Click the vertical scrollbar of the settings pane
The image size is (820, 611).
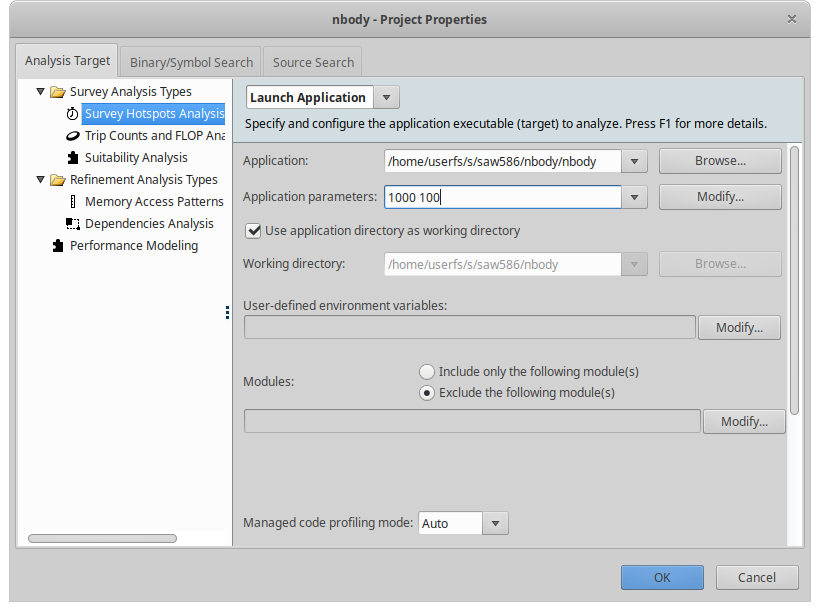click(x=794, y=280)
